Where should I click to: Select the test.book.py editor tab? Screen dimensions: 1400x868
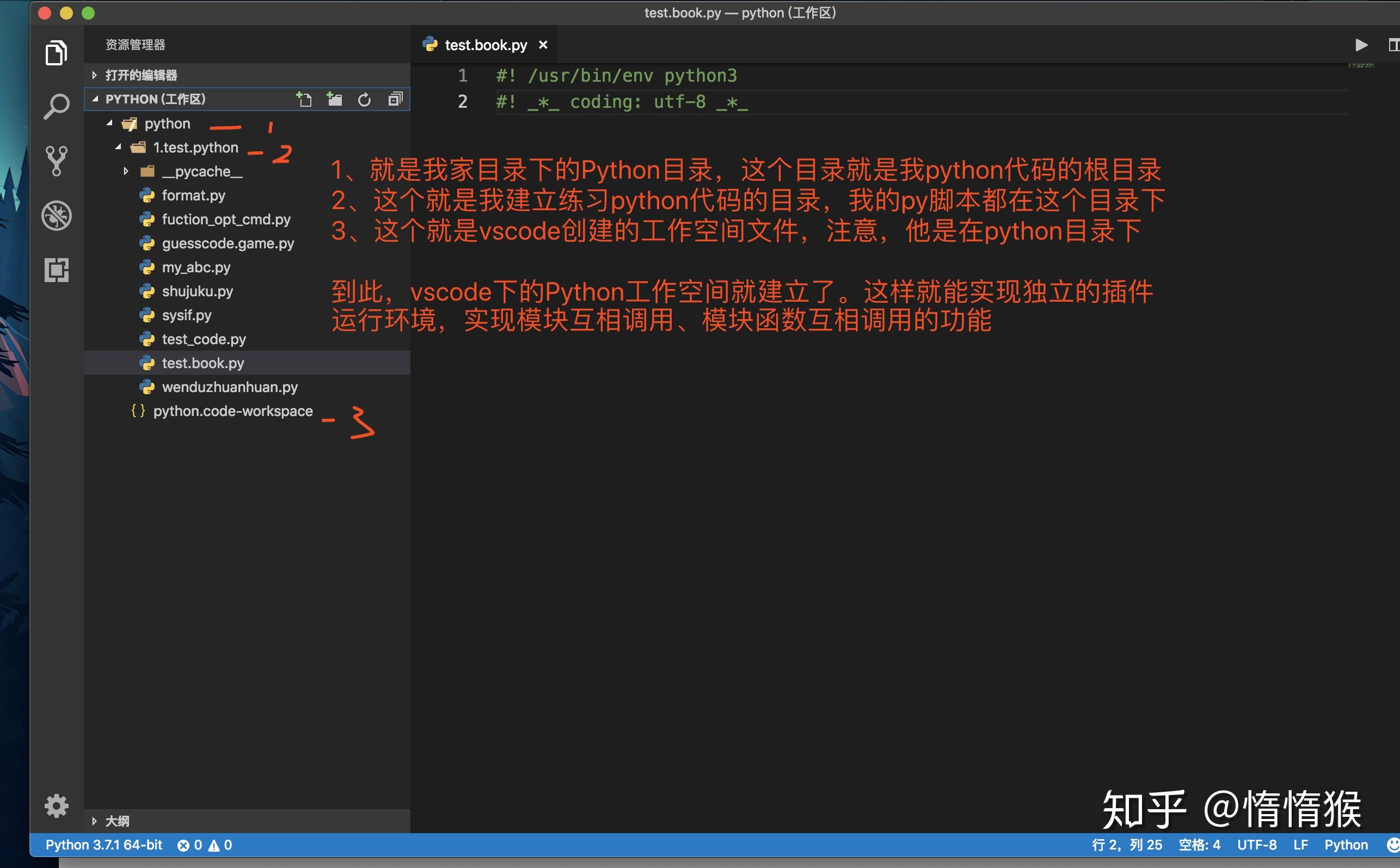[x=485, y=45]
